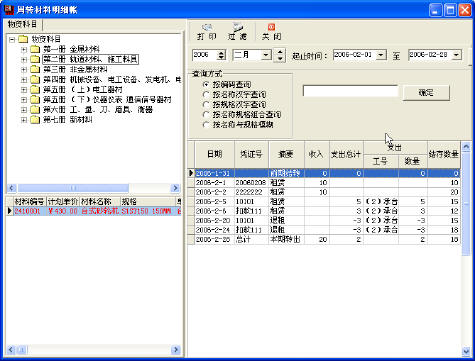Click the 打印 print toolbar icon

[207, 28]
